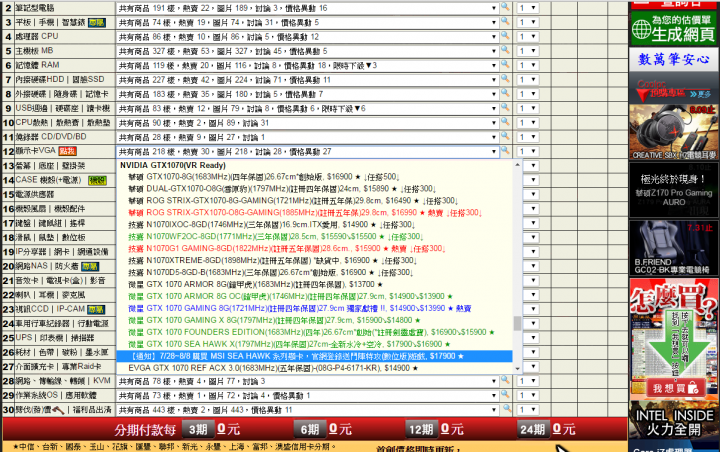Pick MSI GTX 1070 ARMOR 8G $13700
Viewport: 720px width, 452px height.
(x=314, y=284)
